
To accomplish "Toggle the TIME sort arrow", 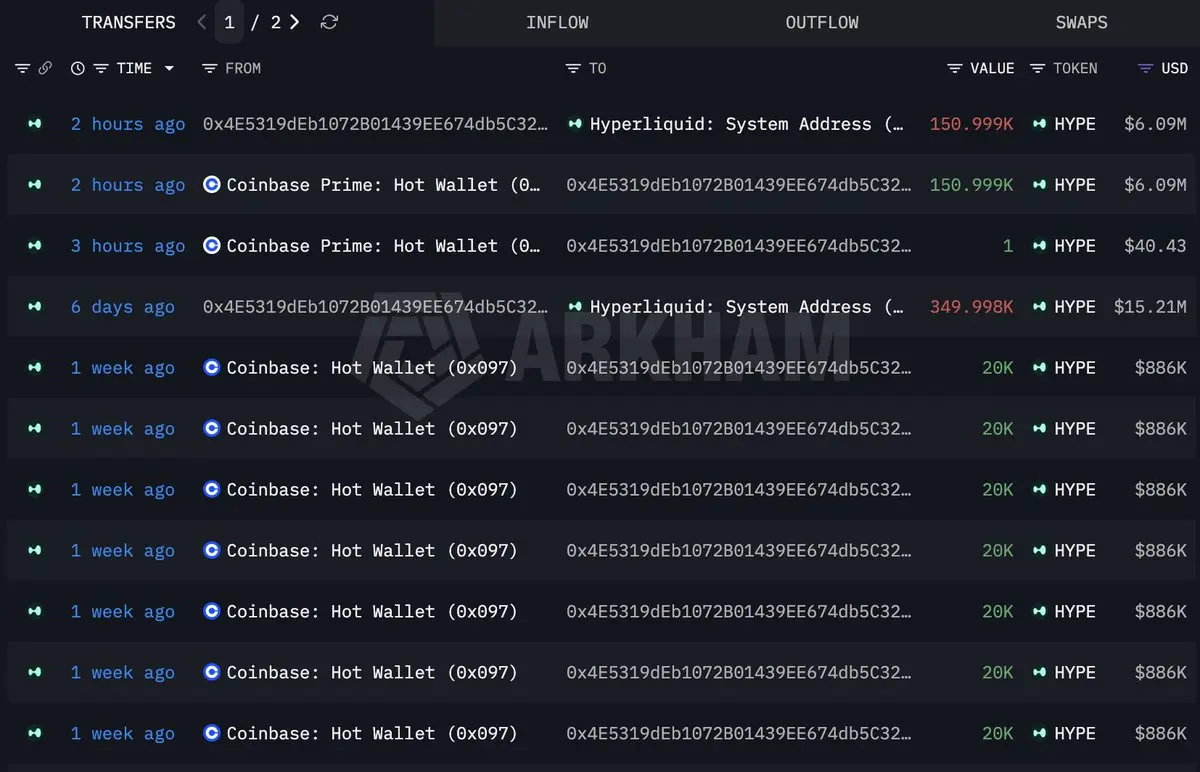I will (x=169, y=68).
